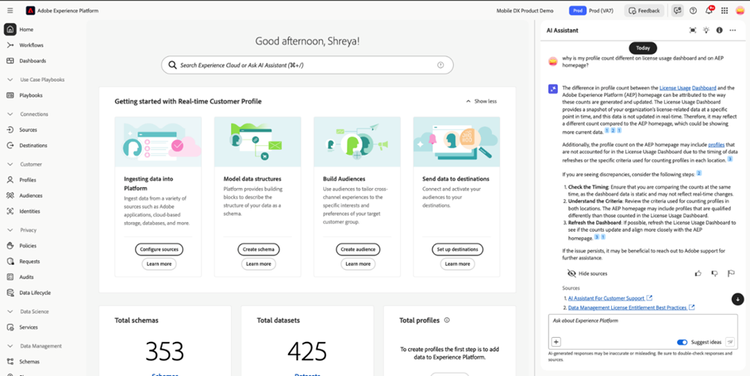Flag the AI Assistant response
Viewport: 750px width, 376px height.
tap(731, 274)
